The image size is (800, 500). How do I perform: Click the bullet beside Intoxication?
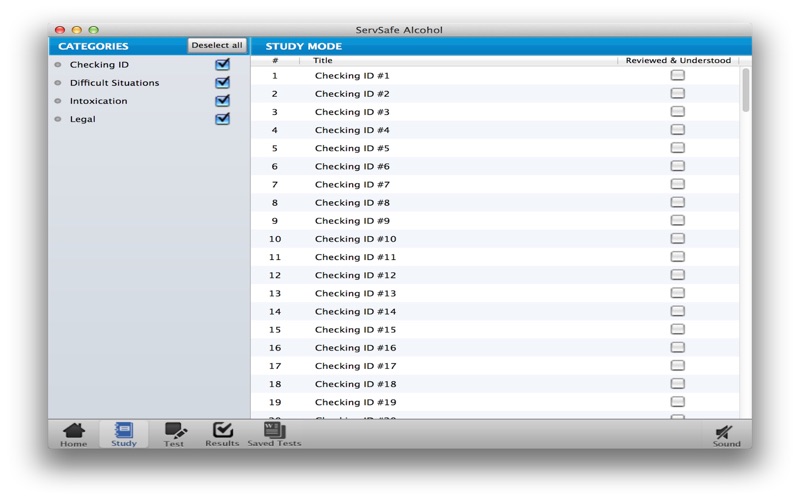click(x=58, y=101)
